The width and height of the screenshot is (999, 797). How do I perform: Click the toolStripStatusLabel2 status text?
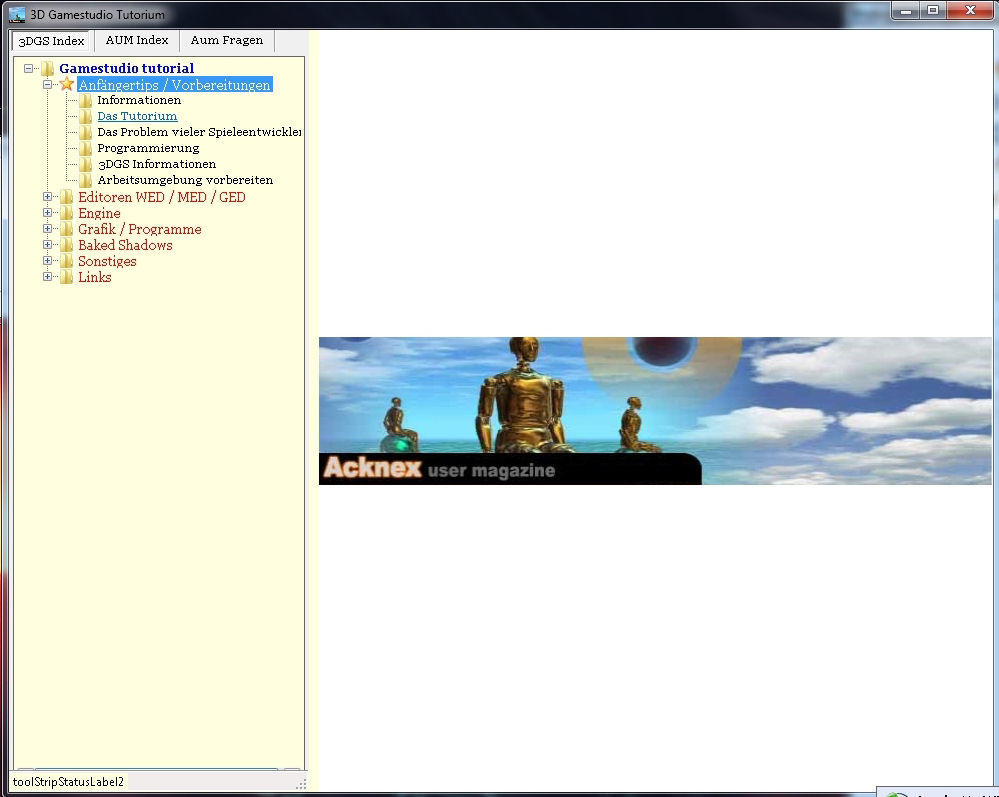click(68, 782)
